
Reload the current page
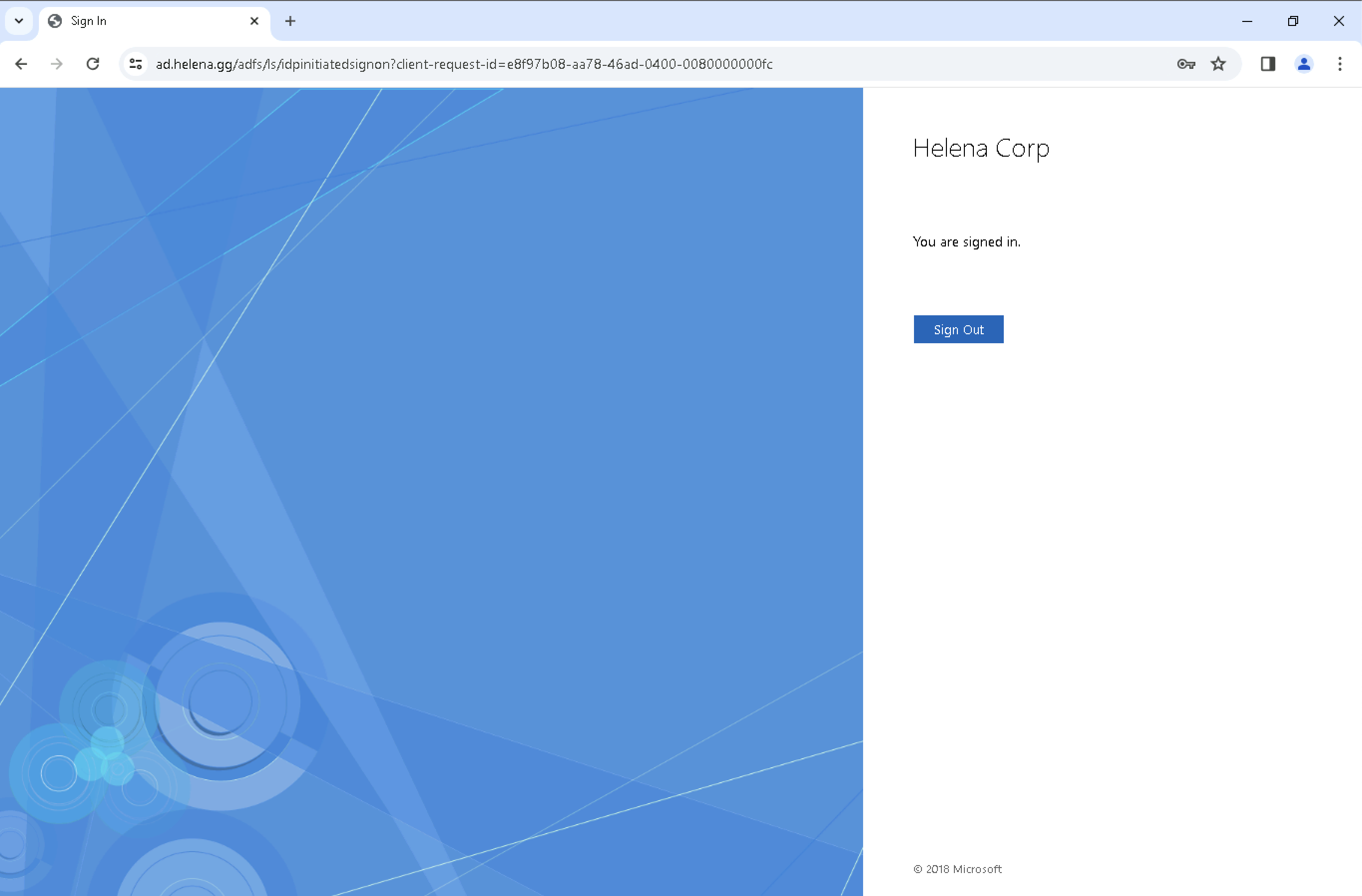click(93, 64)
